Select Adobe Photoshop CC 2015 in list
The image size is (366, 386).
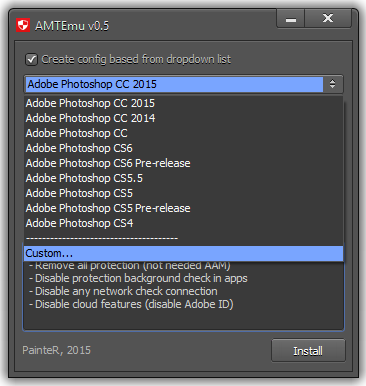point(183,103)
